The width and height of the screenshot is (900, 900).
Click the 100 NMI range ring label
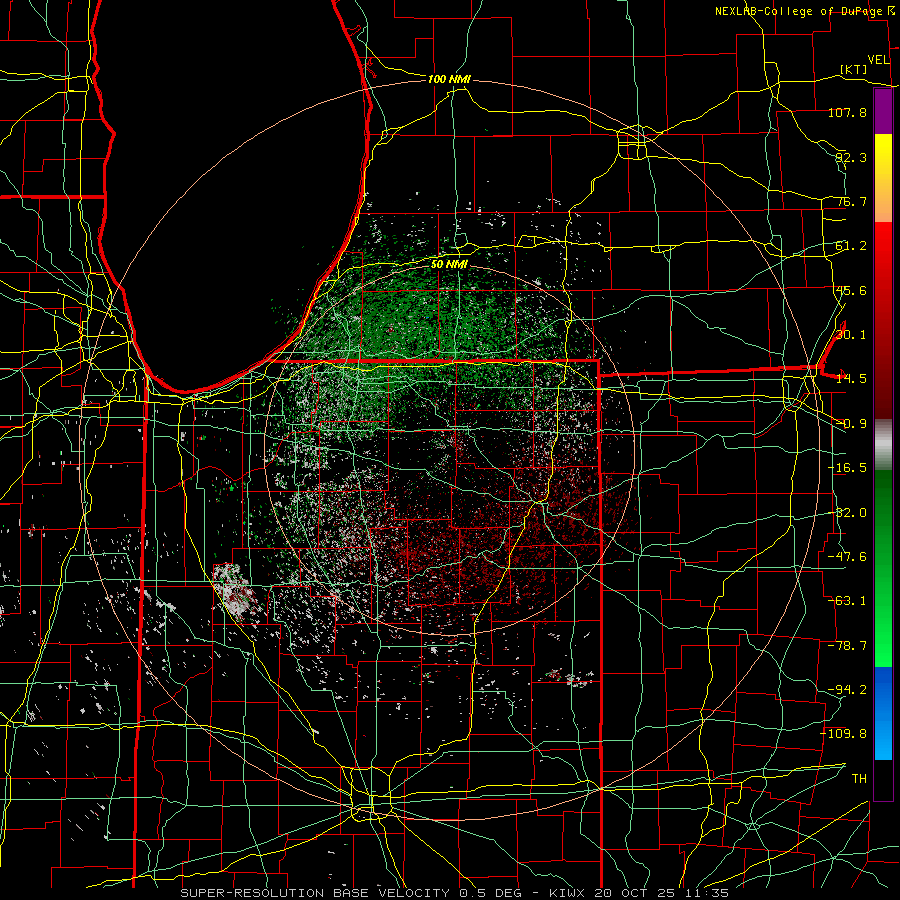click(449, 79)
